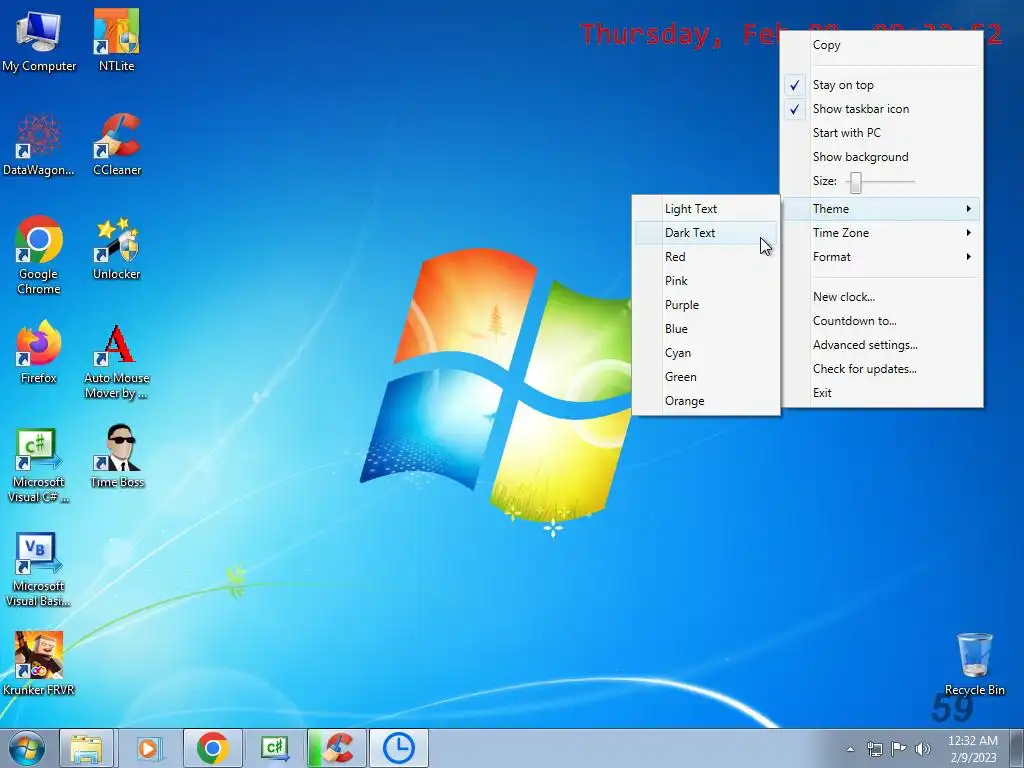This screenshot has width=1024, height=768.
Task: Expand the Time Zone submenu
Action: click(882, 232)
